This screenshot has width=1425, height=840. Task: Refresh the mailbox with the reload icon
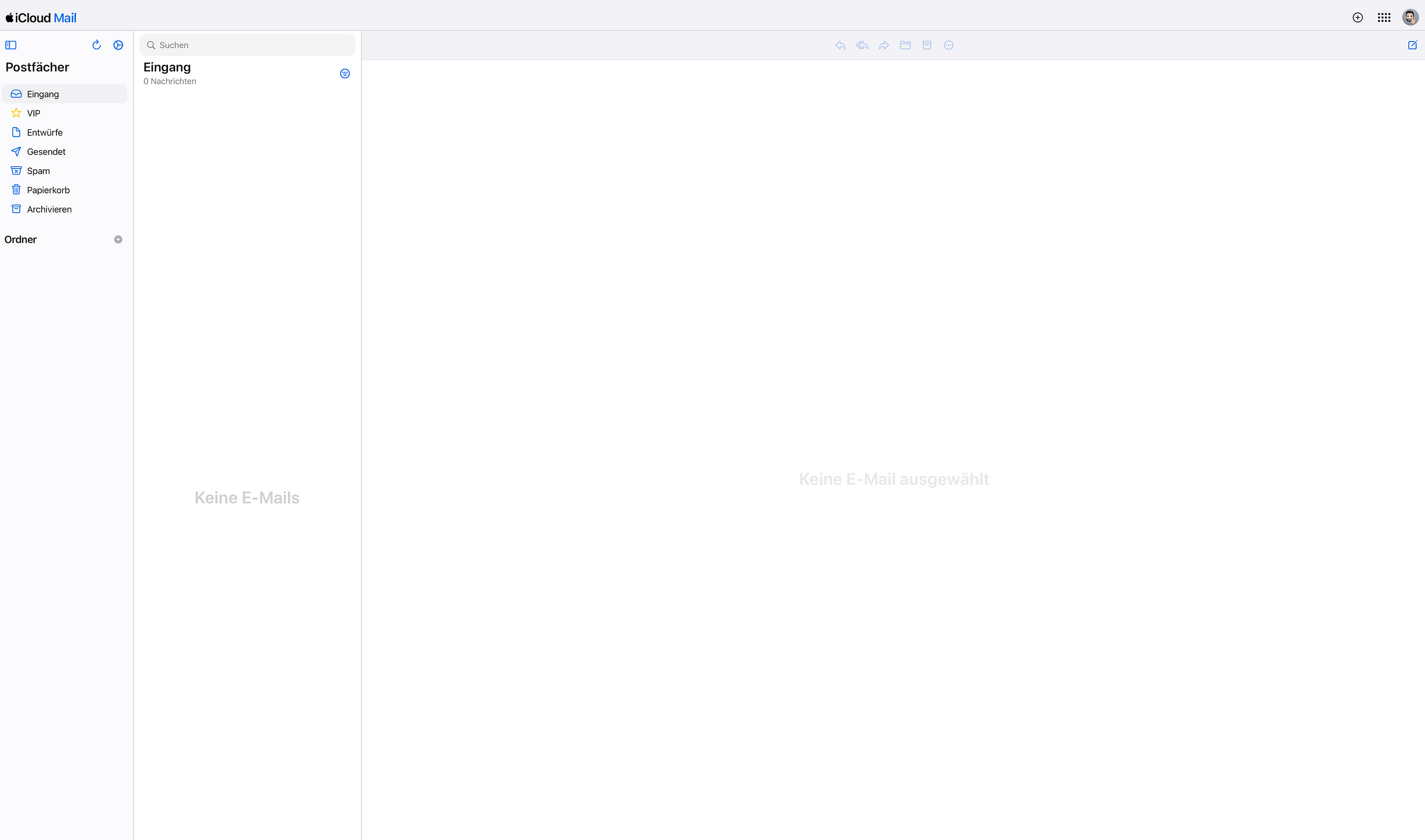[96, 45]
